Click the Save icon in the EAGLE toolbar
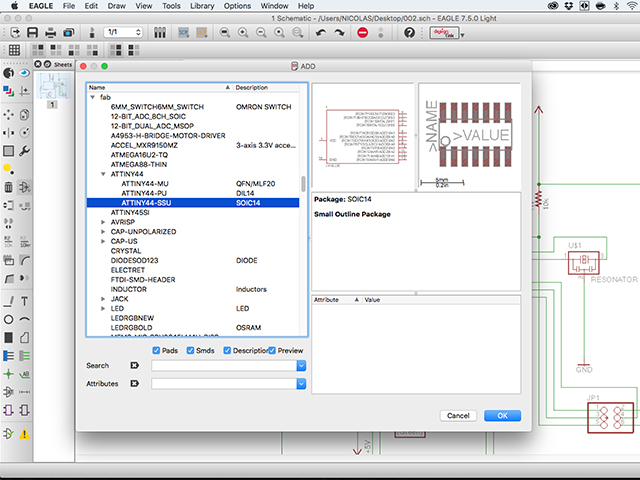 tap(32, 33)
